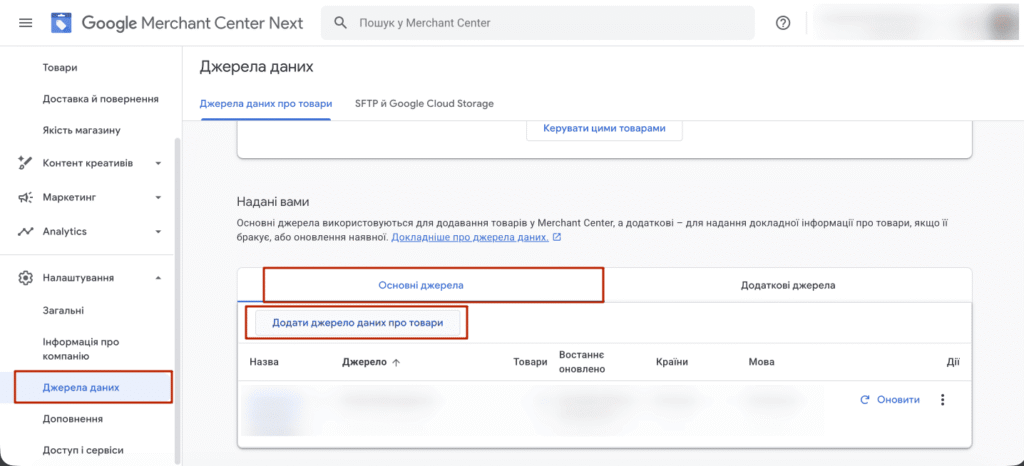Click the Оновити button label
The image size is (1024, 466).
tap(898, 399)
